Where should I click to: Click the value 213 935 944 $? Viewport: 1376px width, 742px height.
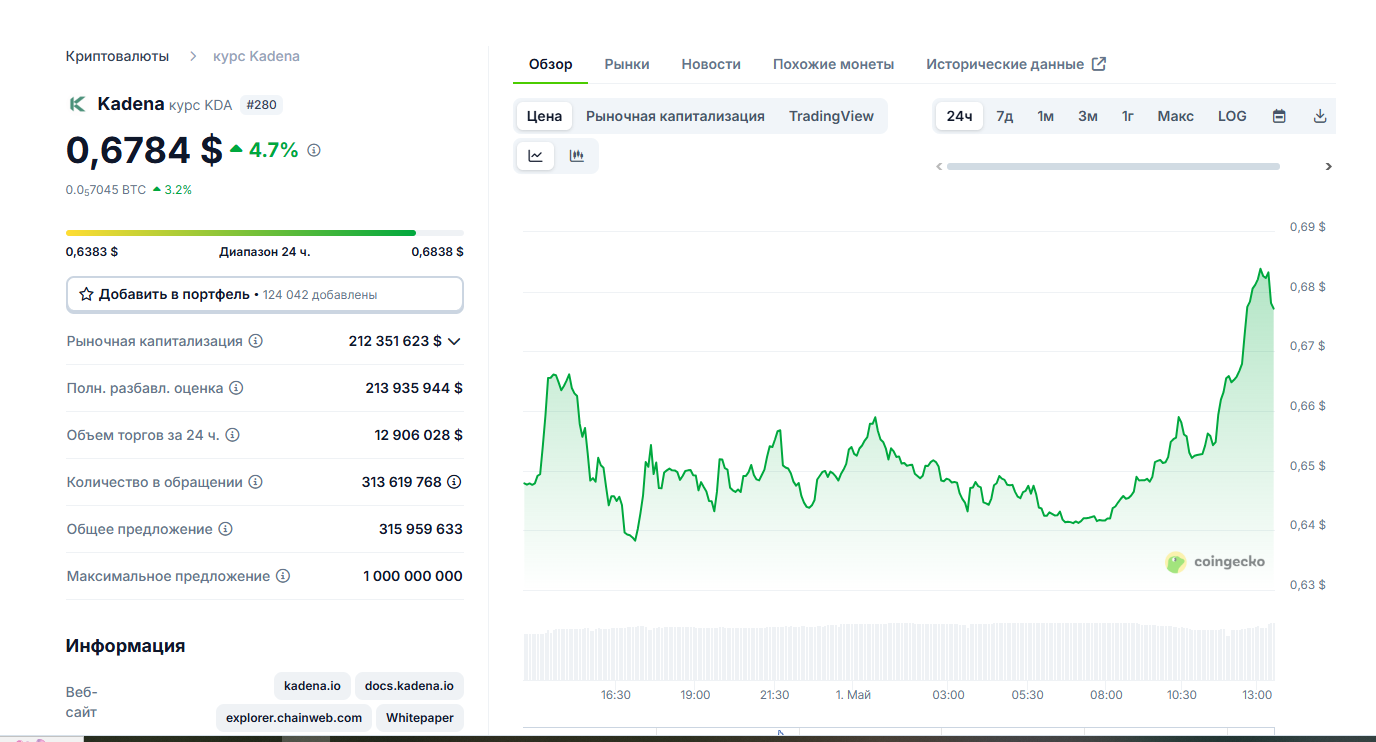(414, 388)
